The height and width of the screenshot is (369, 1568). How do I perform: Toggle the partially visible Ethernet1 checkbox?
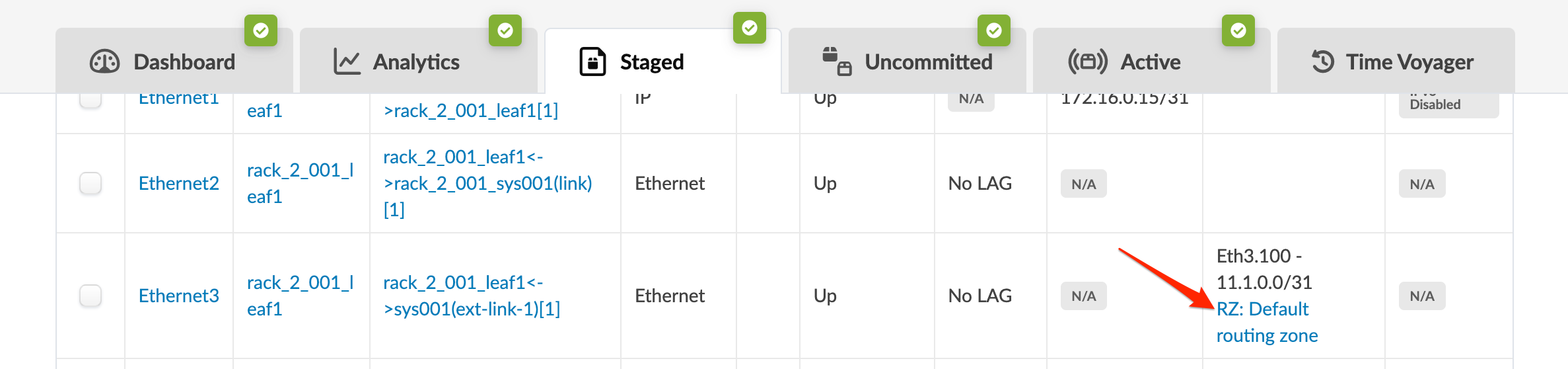[90, 101]
